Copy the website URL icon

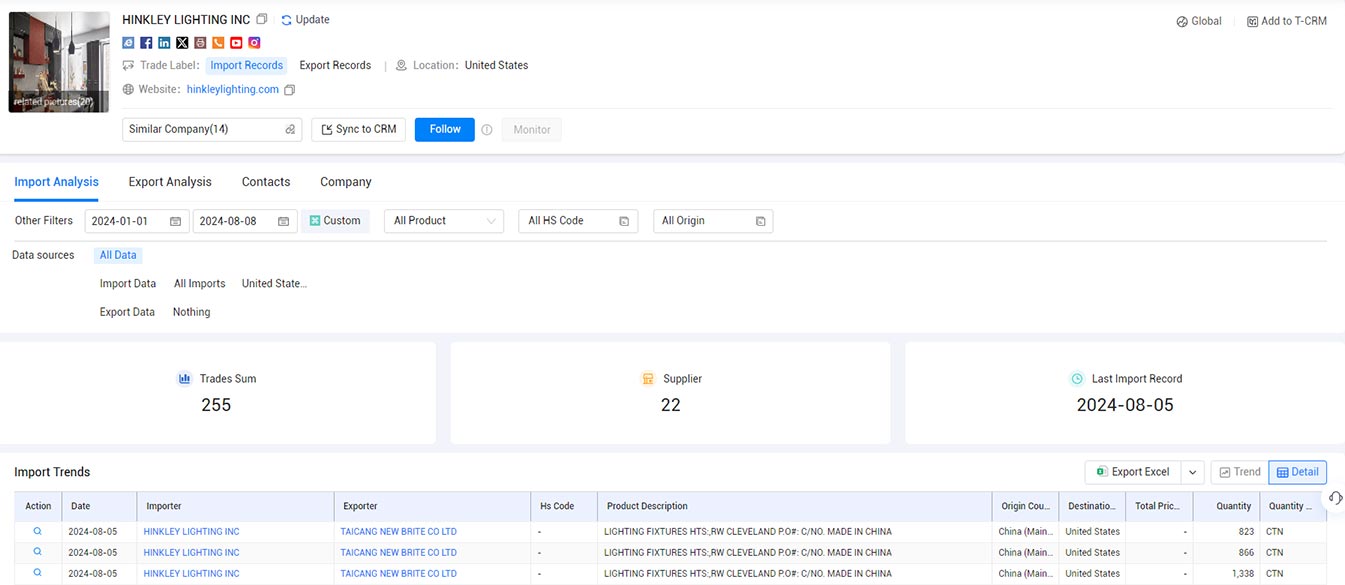[x=290, y=90]
